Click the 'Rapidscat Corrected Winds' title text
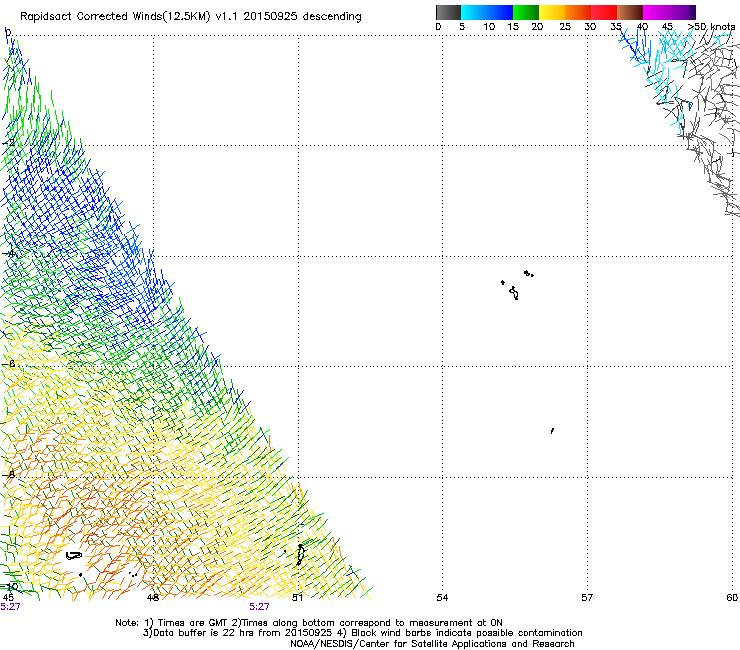This screenshot has height=650, width=740. 115,16
